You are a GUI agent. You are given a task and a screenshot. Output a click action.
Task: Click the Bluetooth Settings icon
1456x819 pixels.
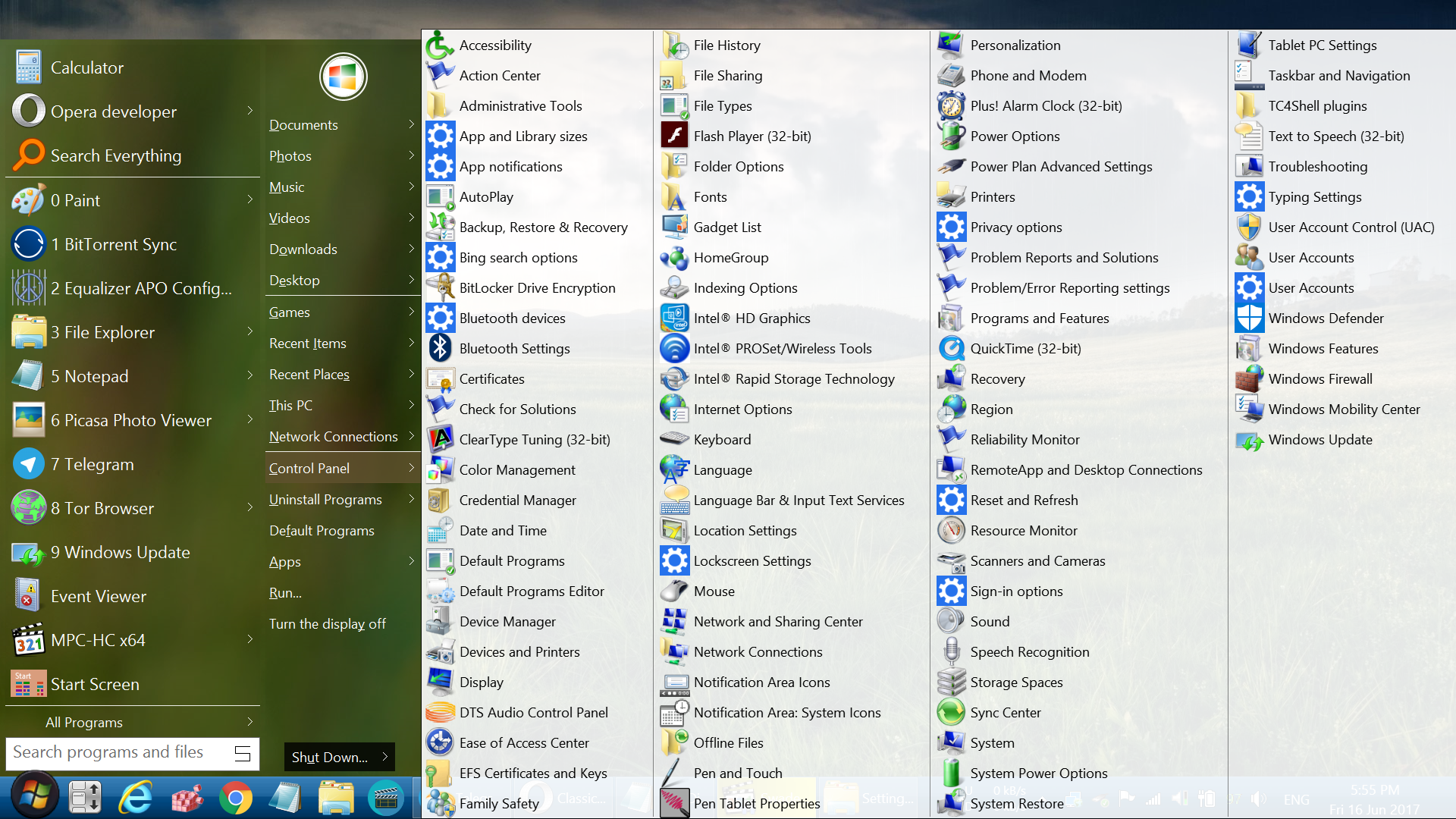[x=441, y=349]
